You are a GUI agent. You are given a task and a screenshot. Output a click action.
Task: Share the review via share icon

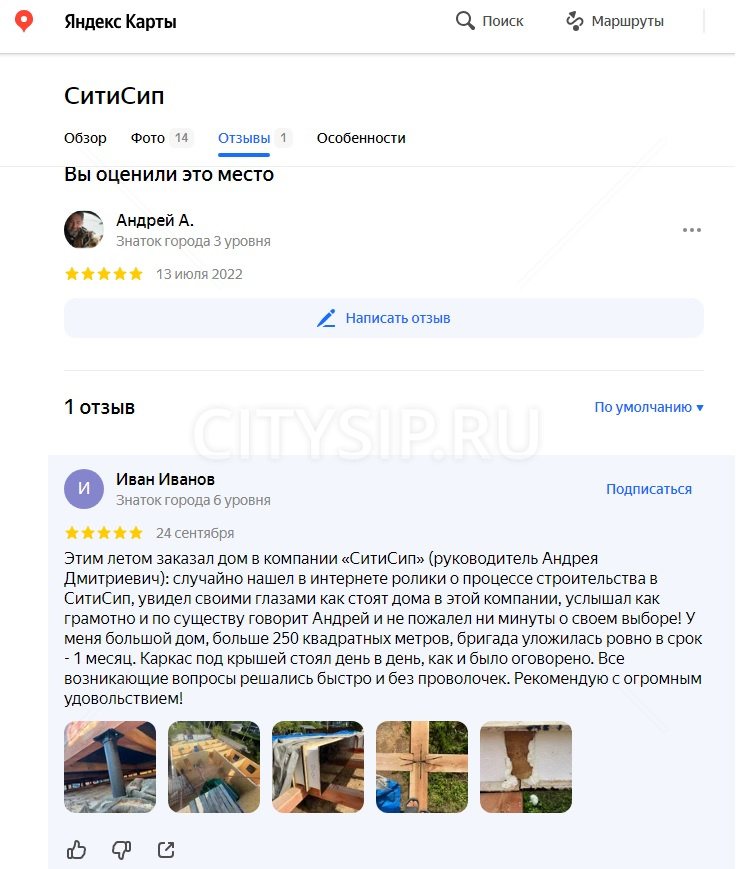click(x=166, y=850)
